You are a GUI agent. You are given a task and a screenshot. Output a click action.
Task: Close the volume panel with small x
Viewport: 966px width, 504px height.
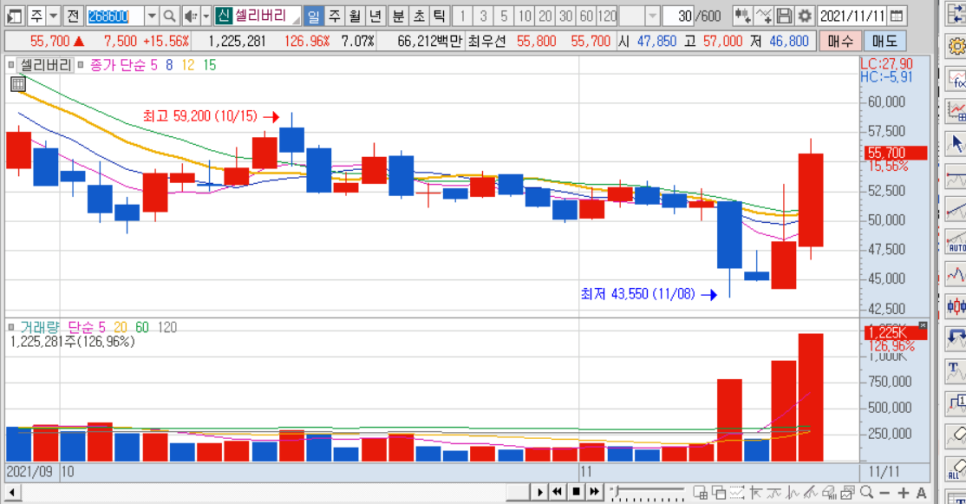click(922, 325)
